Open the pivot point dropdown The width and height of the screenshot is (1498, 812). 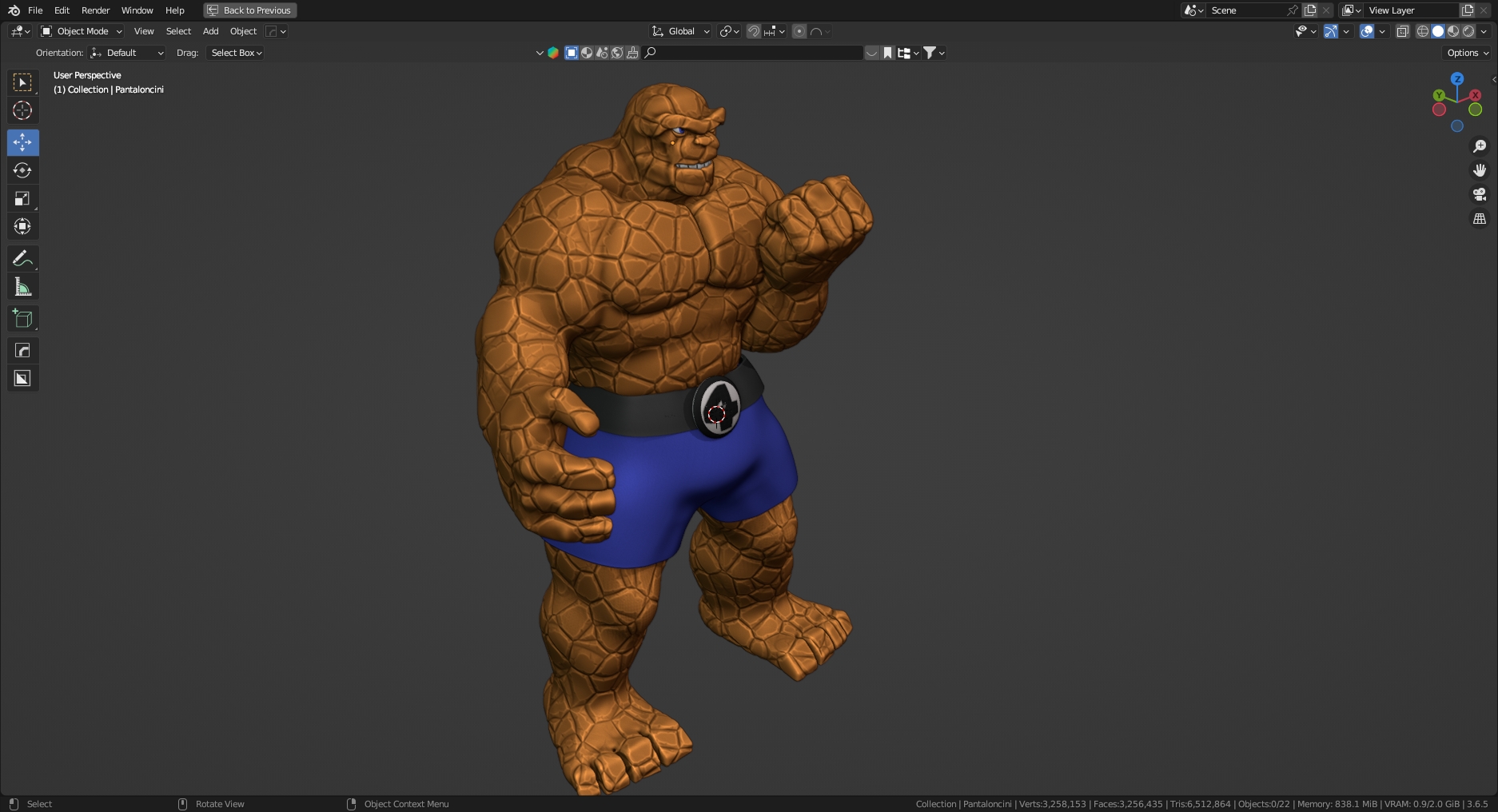pyautogui.click(x=729, y=31)
